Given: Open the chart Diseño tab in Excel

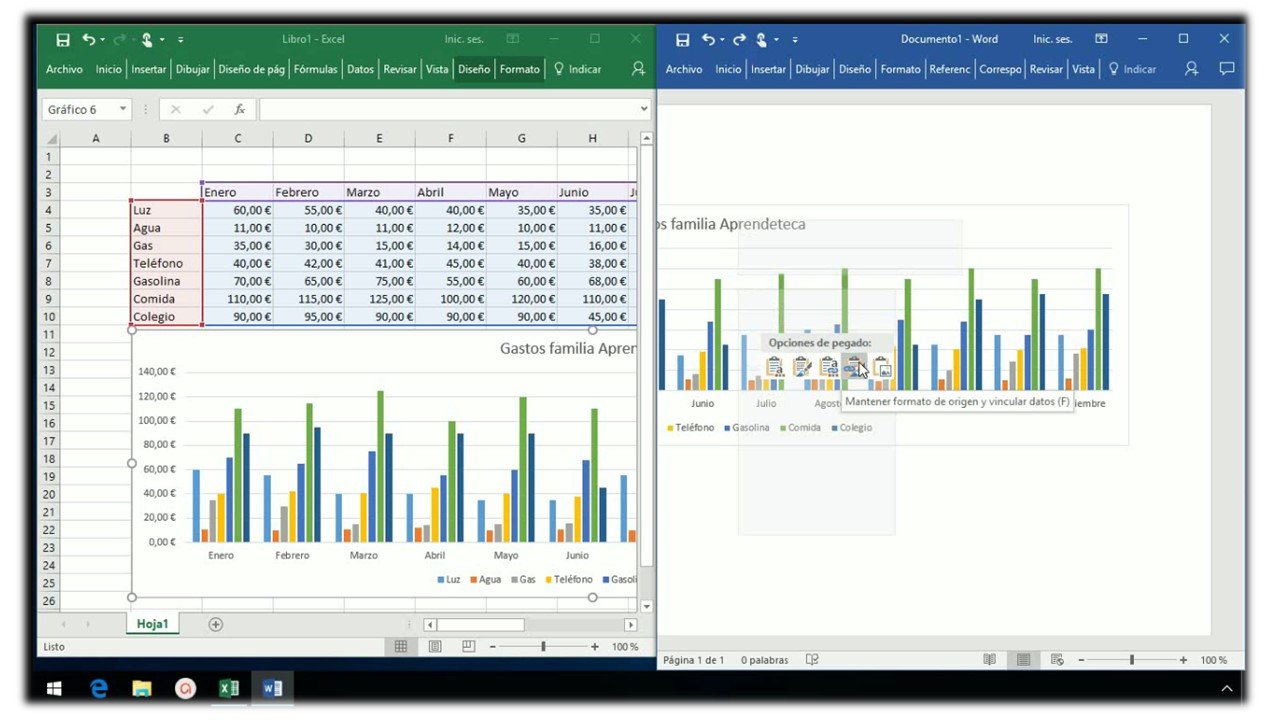Looking at the screenshot, I should pos(474,69).
